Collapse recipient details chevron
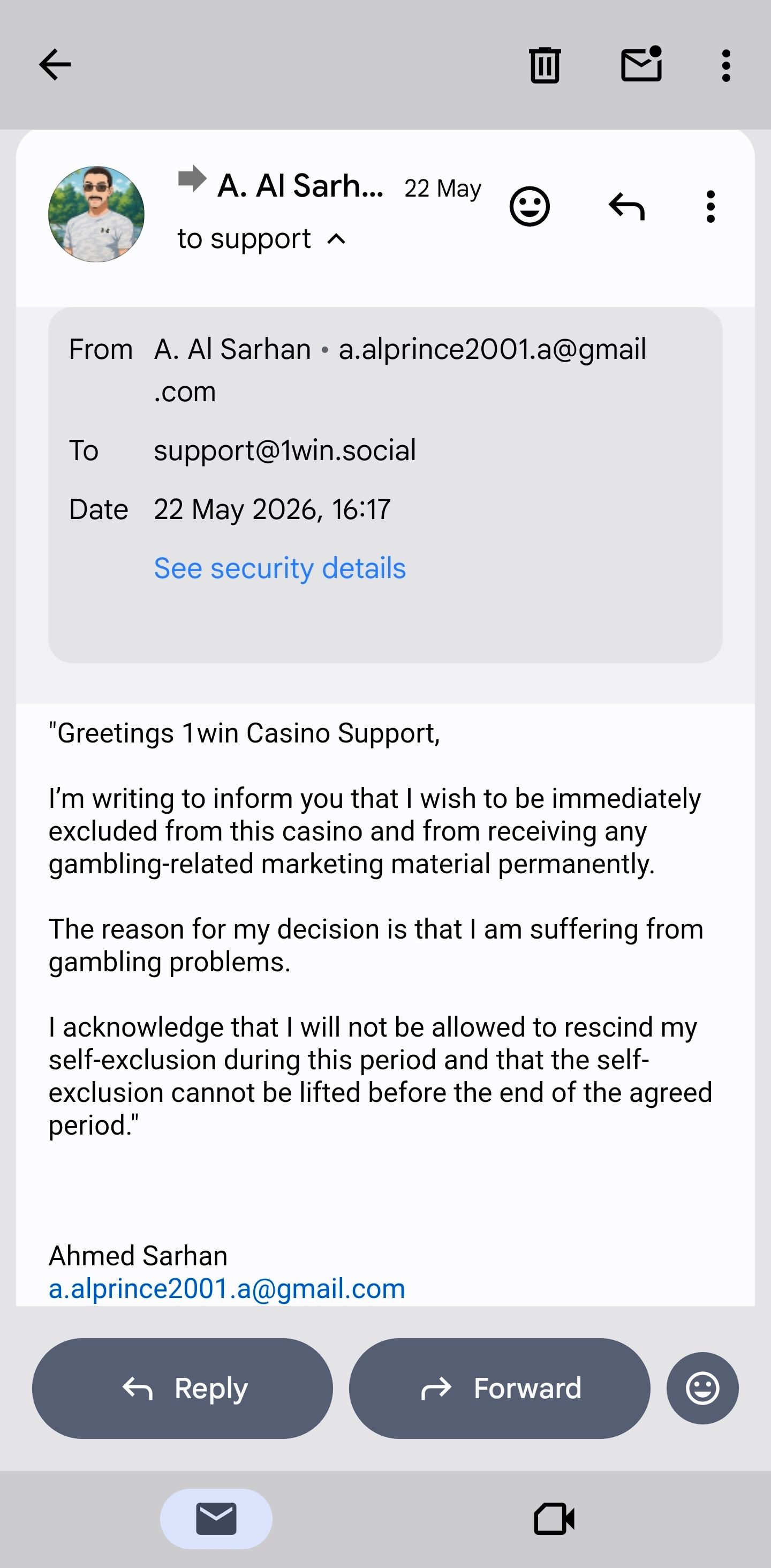771x1568 pixels. (x=336, y=238)
